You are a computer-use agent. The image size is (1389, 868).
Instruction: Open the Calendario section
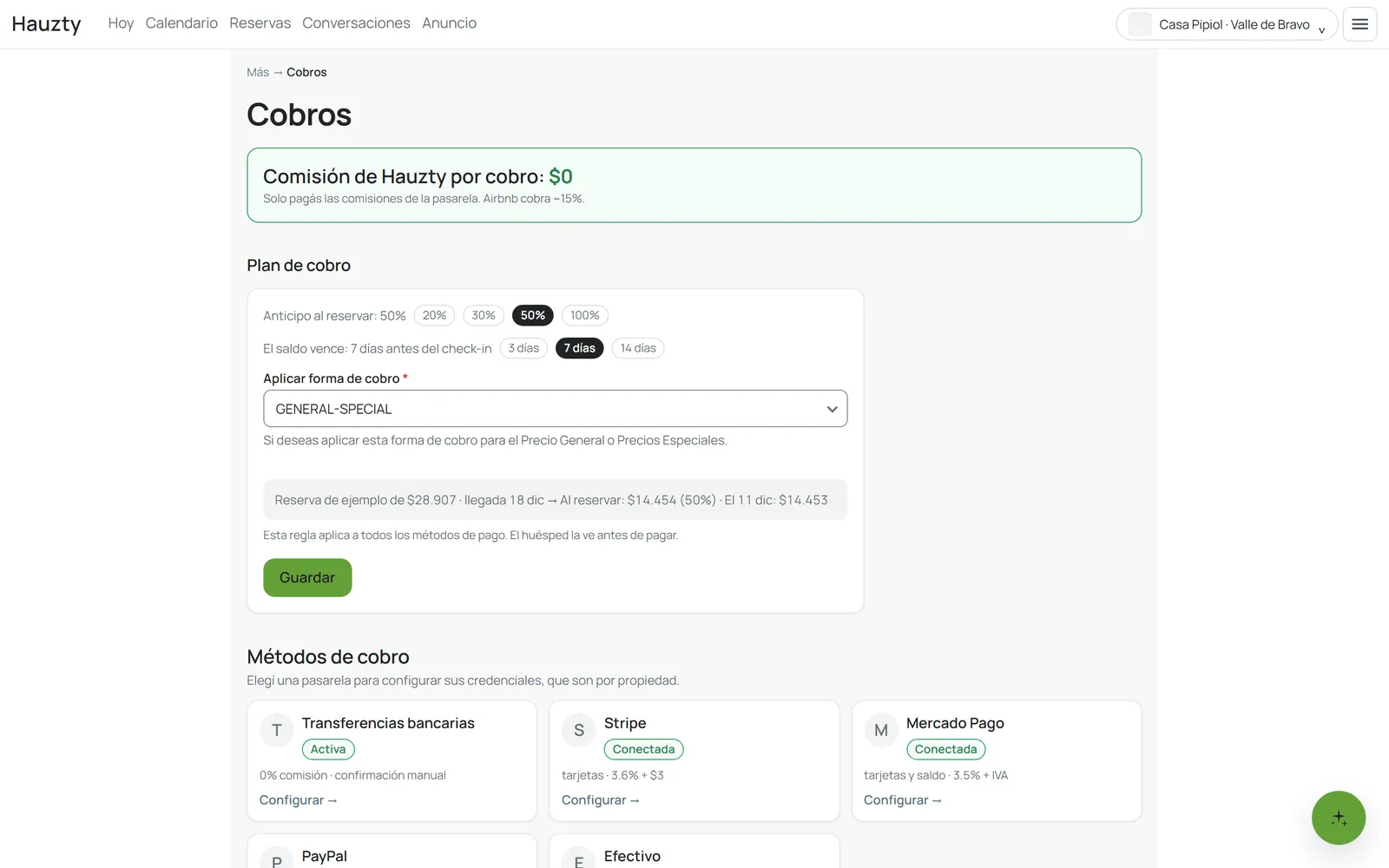[x=181, y=23]
